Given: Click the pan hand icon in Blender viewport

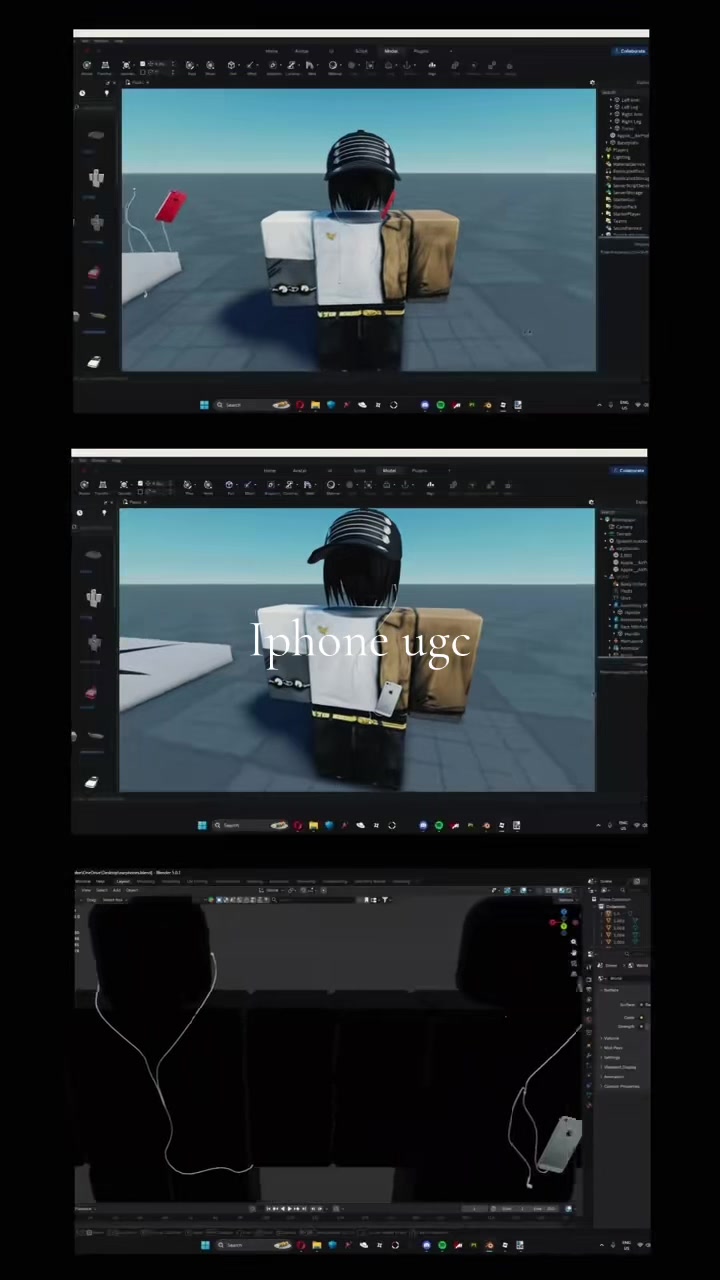Looking at the screenshot, I should click(x=574, y=953).
